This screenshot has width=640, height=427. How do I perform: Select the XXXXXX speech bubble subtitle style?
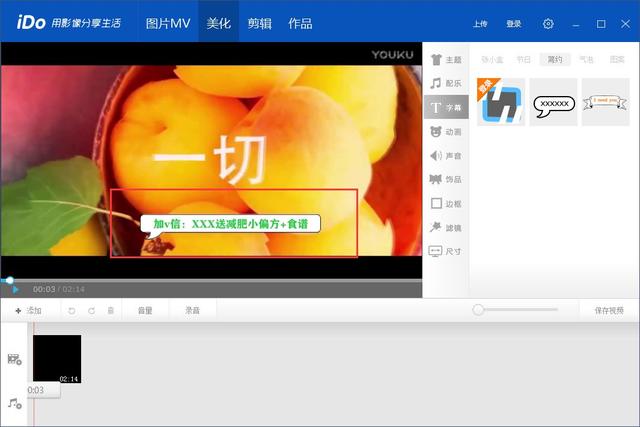pos(553,103)
